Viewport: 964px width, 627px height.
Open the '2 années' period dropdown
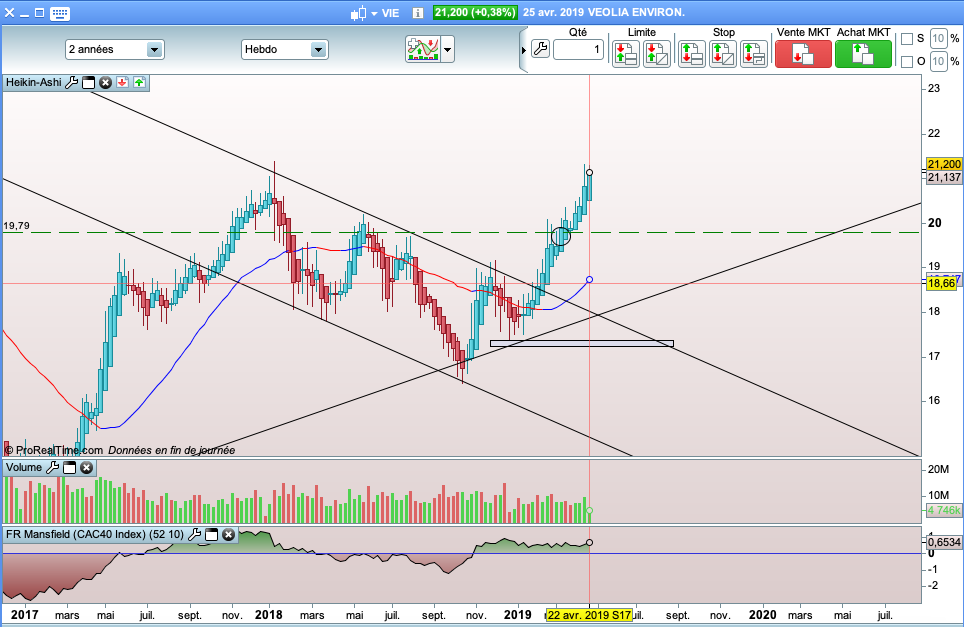point(114,49)
